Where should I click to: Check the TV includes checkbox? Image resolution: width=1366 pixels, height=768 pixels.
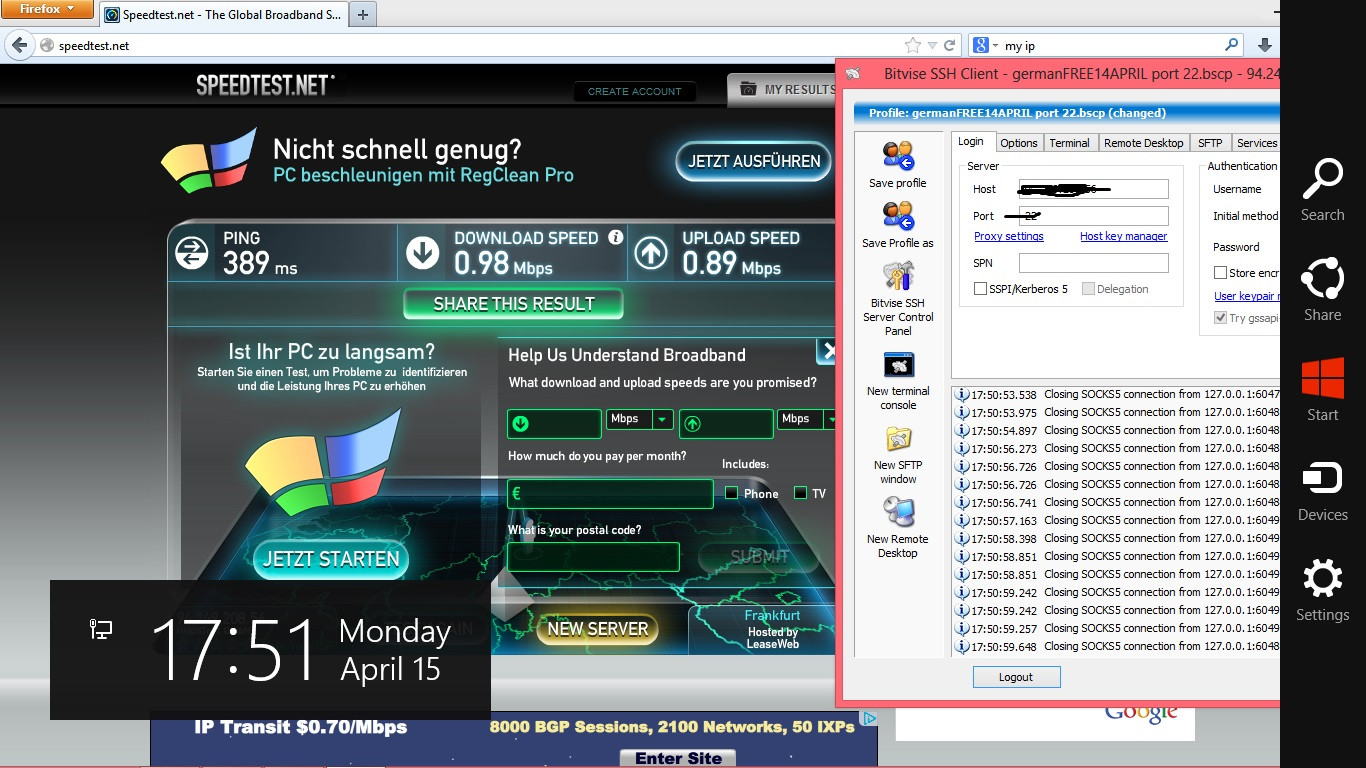[x=800, y=493]
